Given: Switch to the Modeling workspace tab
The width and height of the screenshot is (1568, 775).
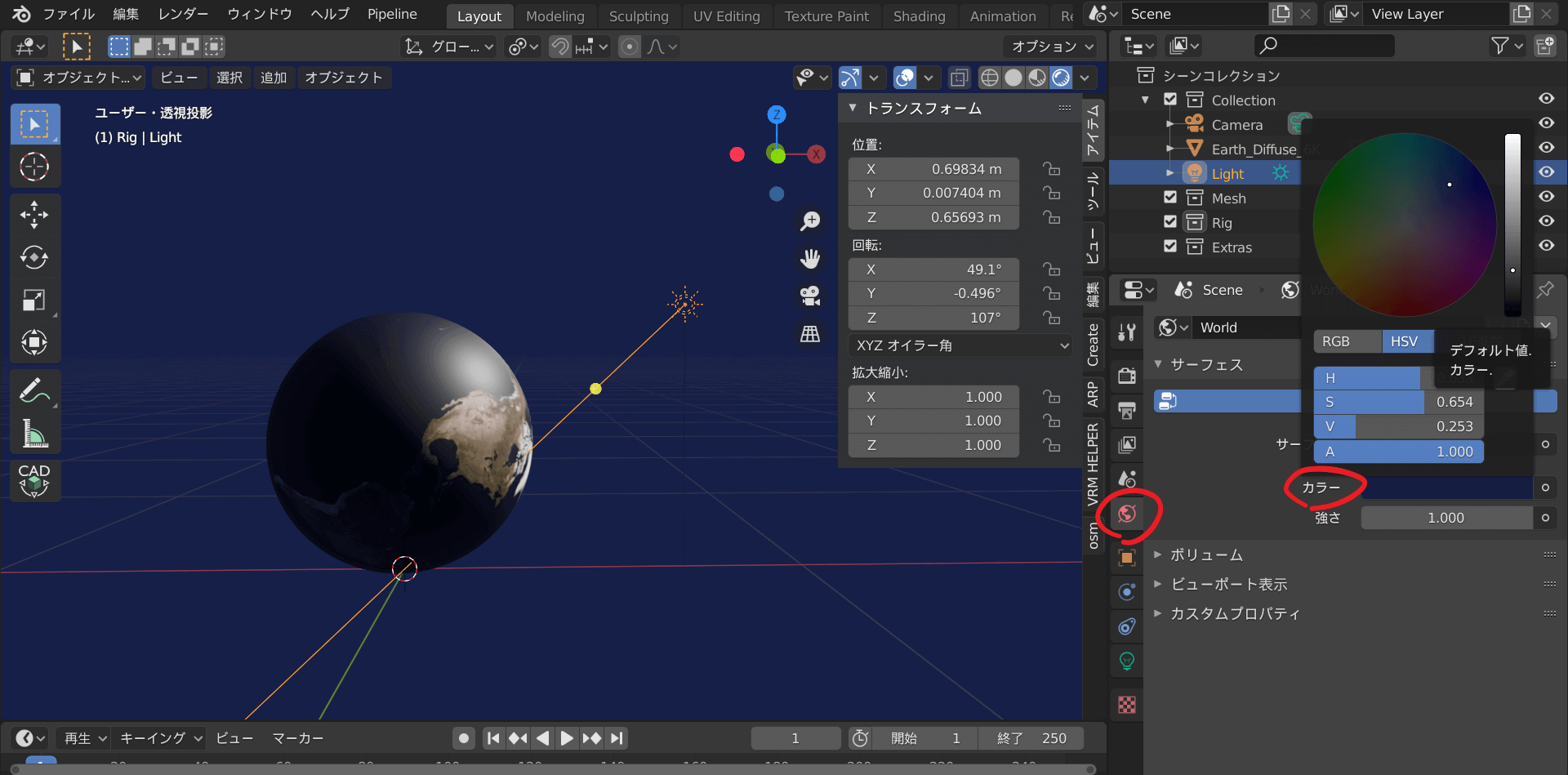Looking at the screenshot, I should pyautogui.click(x=555, y=16).
